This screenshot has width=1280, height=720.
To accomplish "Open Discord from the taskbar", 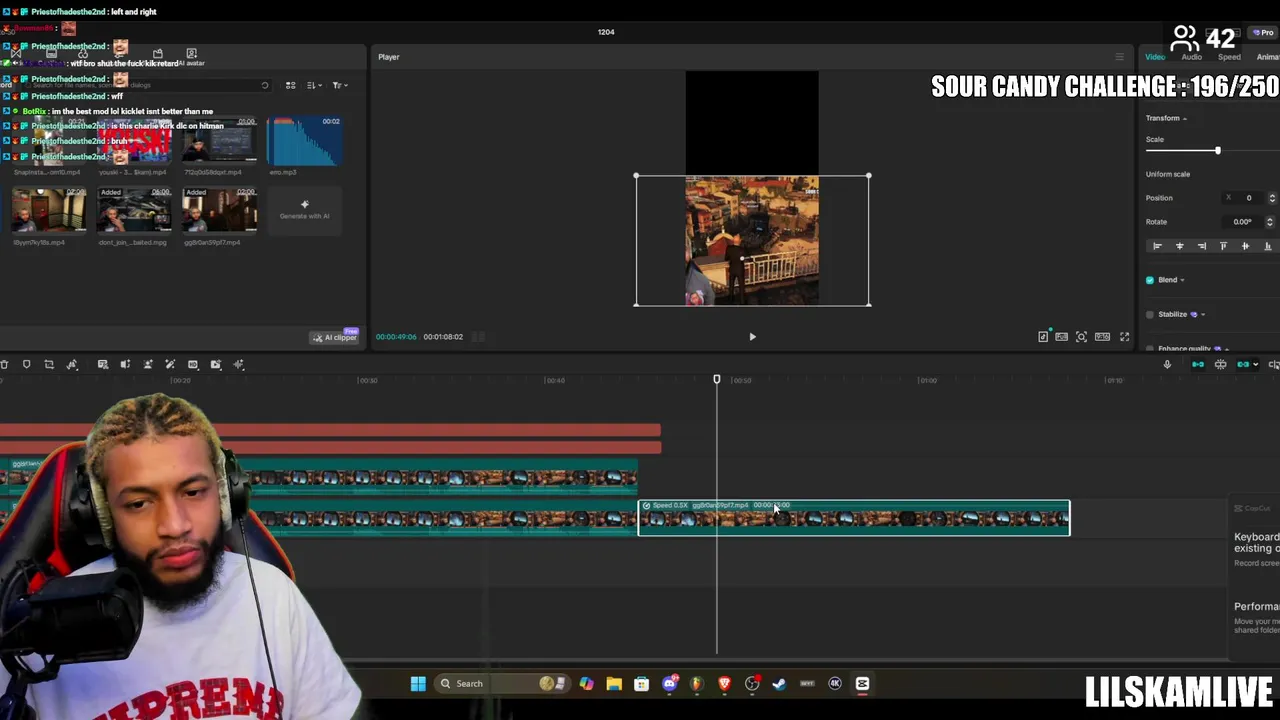I will click(x=669, y=684).
